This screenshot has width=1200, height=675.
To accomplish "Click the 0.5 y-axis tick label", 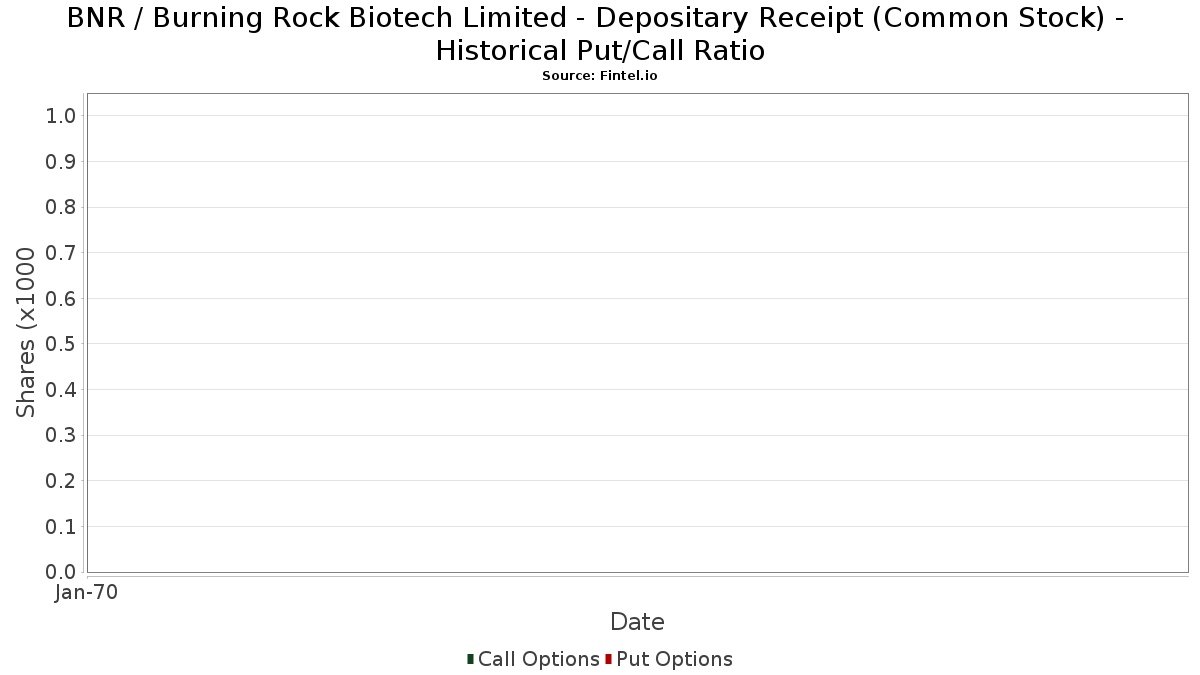I will 61,344.
